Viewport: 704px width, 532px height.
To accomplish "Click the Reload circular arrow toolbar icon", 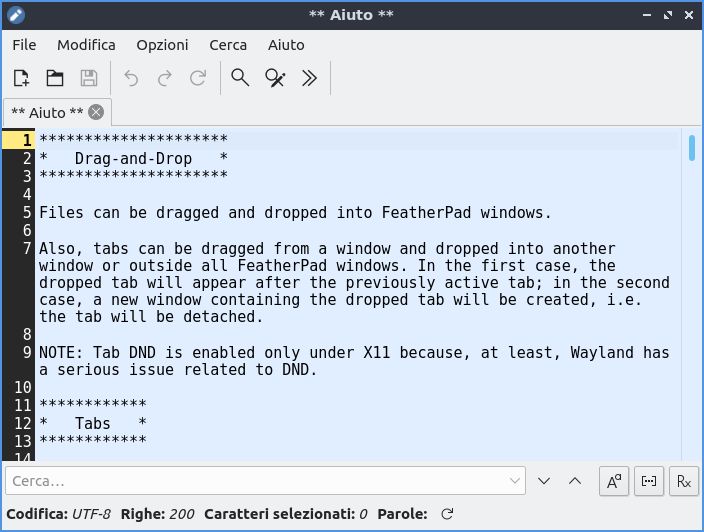I will click(198, 78).
